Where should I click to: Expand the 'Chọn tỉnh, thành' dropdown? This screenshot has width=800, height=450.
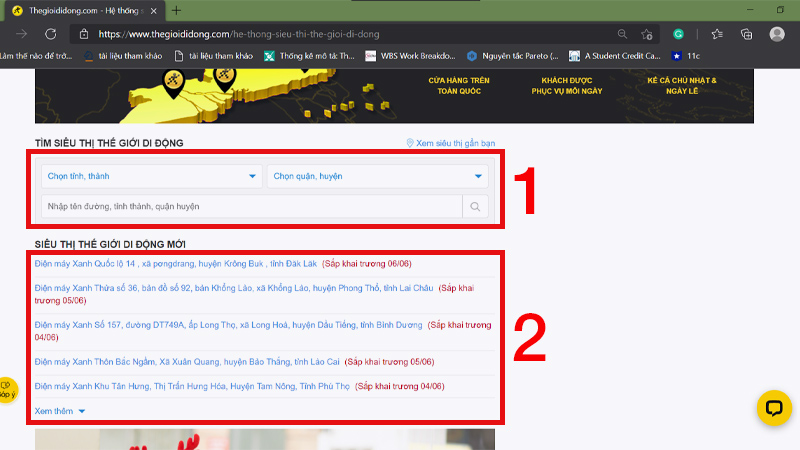click(x=150, y=177)
